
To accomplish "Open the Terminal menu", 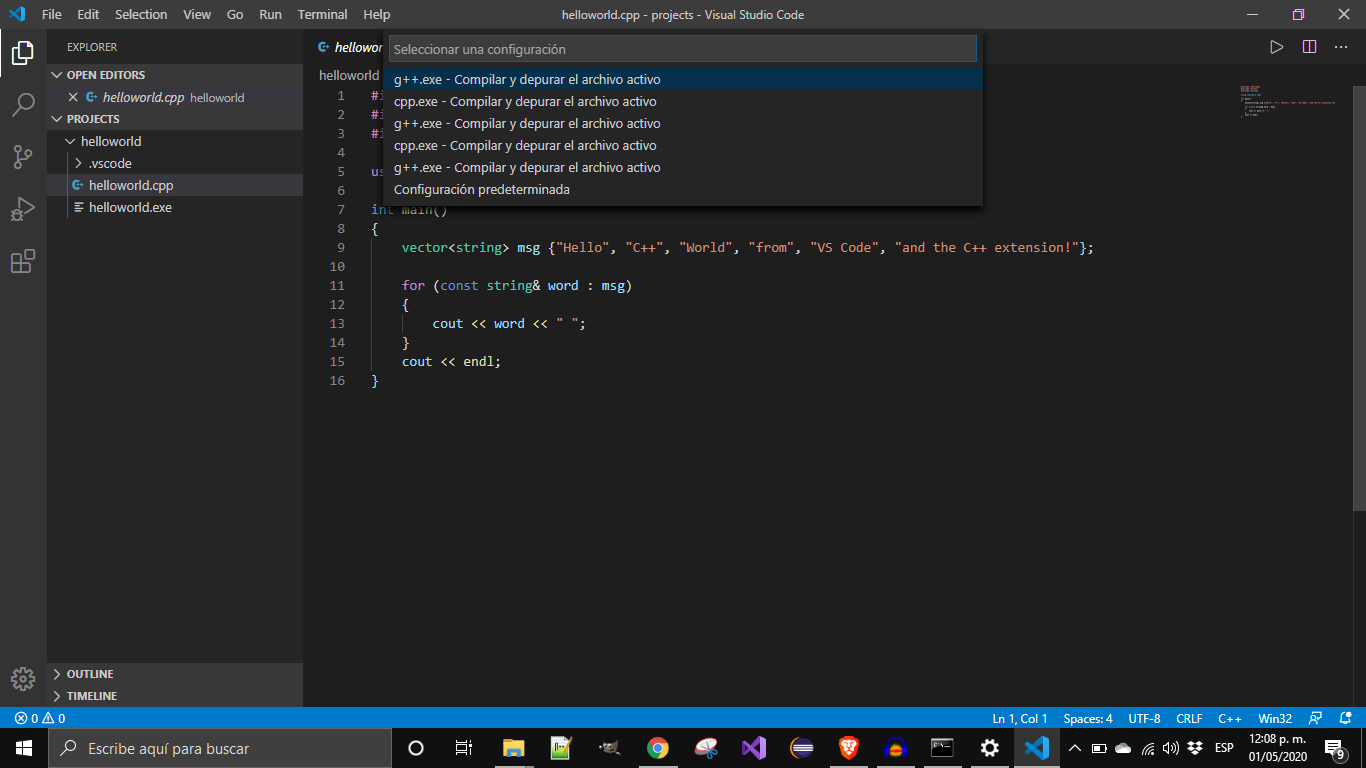I will [322, 14].
